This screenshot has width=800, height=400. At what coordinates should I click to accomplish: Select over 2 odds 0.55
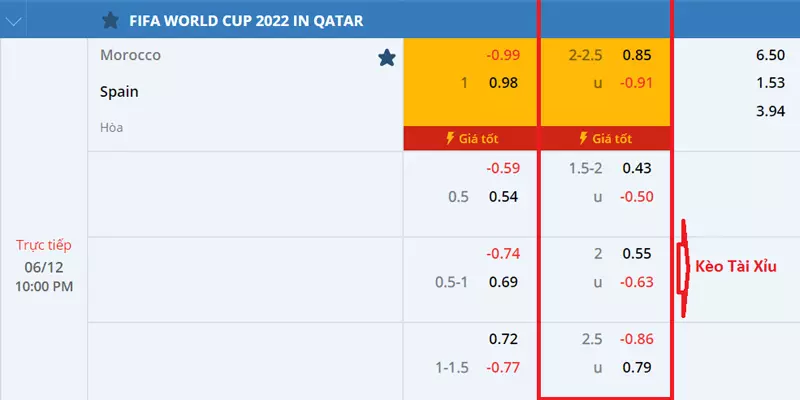click(637, 254)
